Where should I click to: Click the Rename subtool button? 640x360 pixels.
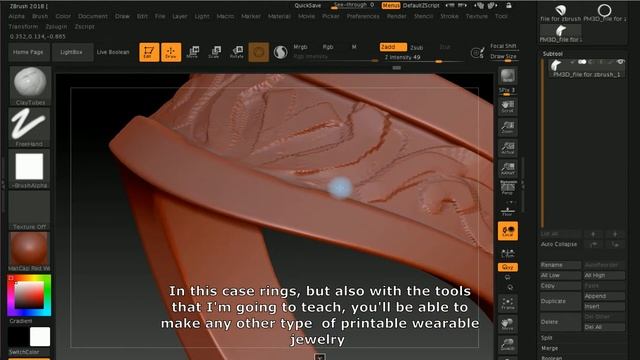coord(560,265)
